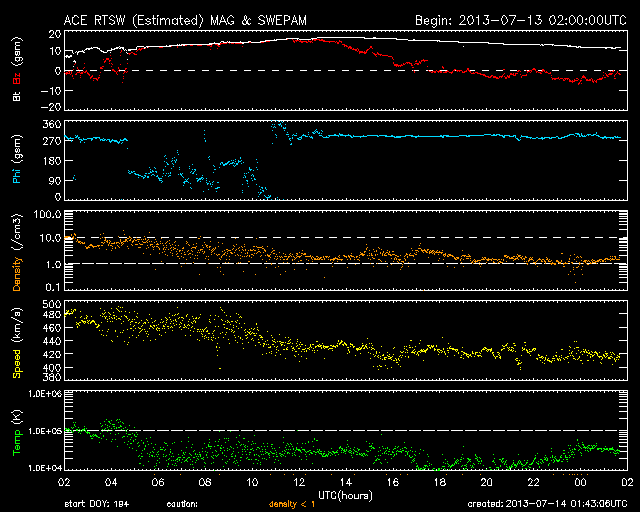Click the 'created: 2013-07-14 01:43:06UTC' timestamp
Image resolution: width=640 pixels, height=512 pixels.
(x=547, y=504)
